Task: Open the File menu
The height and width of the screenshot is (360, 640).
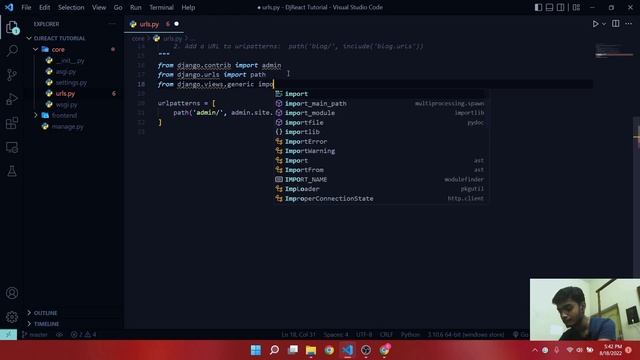Action: click(26, 7)
